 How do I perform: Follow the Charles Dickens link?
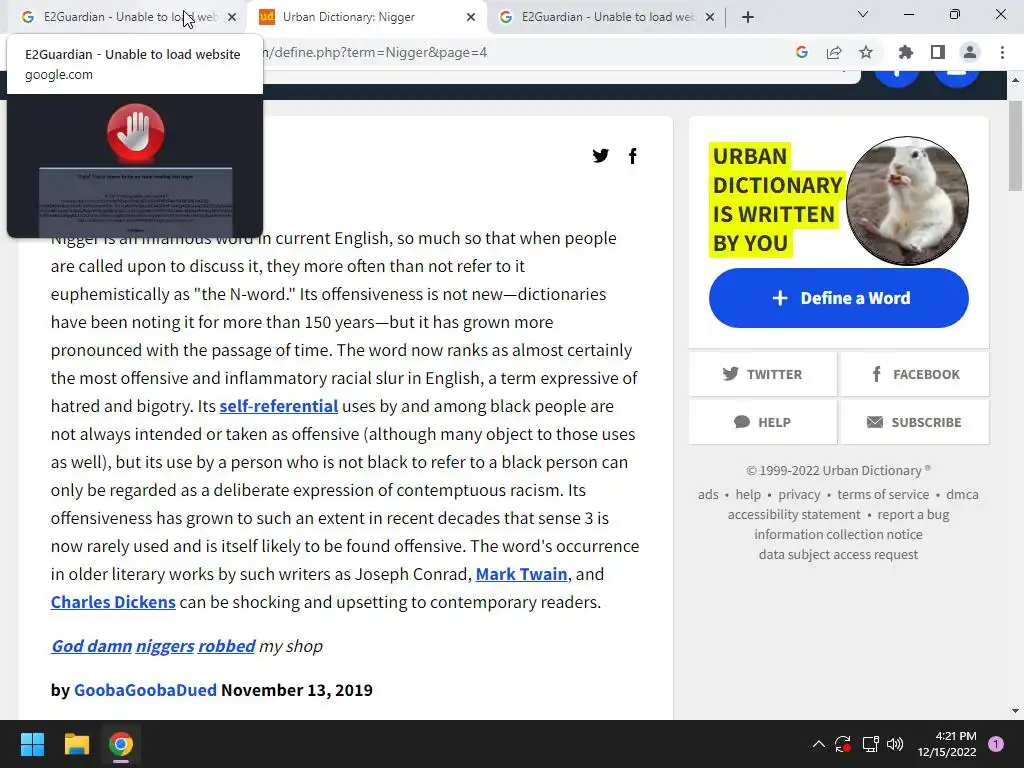(113, 602)
